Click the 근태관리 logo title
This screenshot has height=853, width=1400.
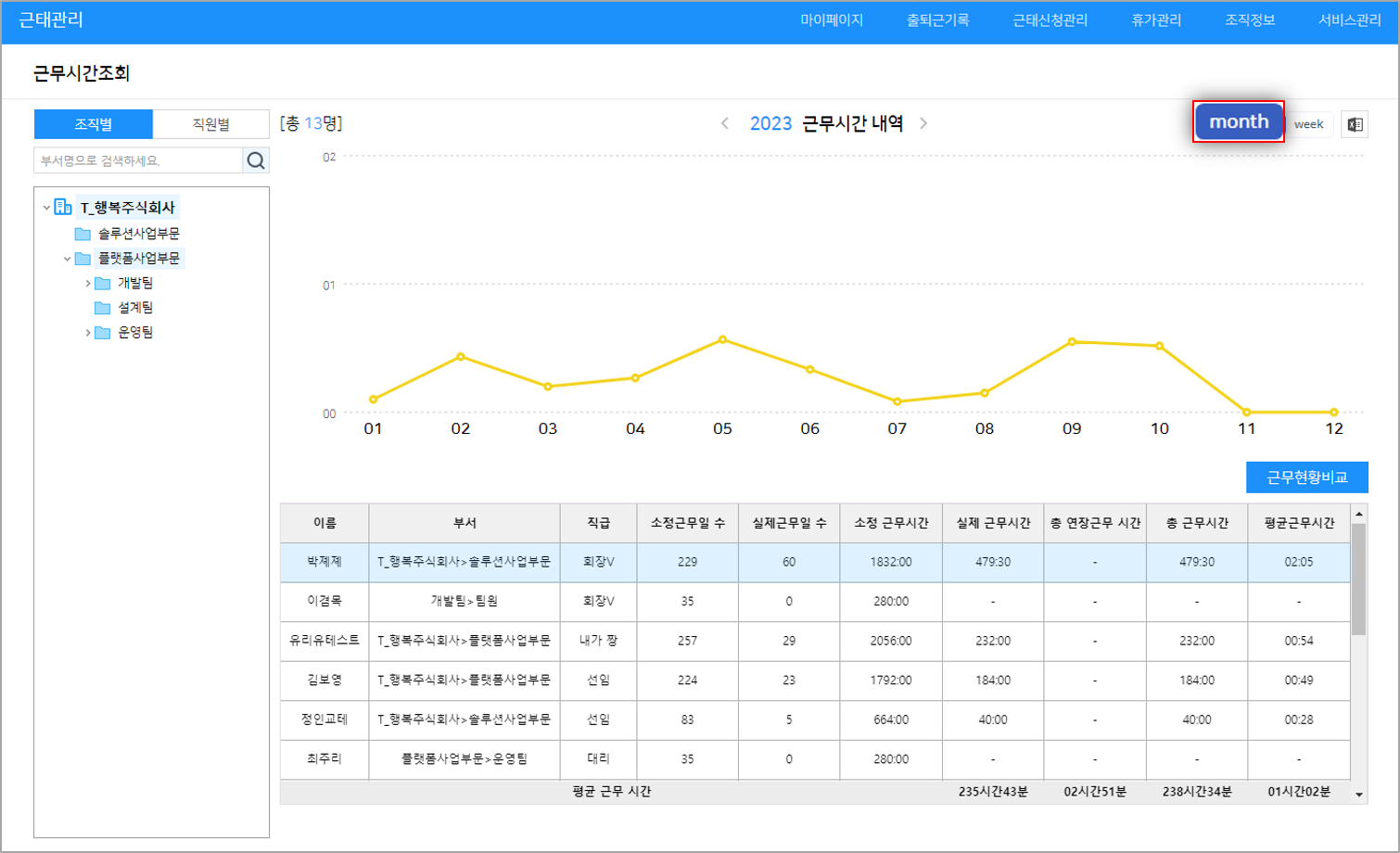point(51,19)
